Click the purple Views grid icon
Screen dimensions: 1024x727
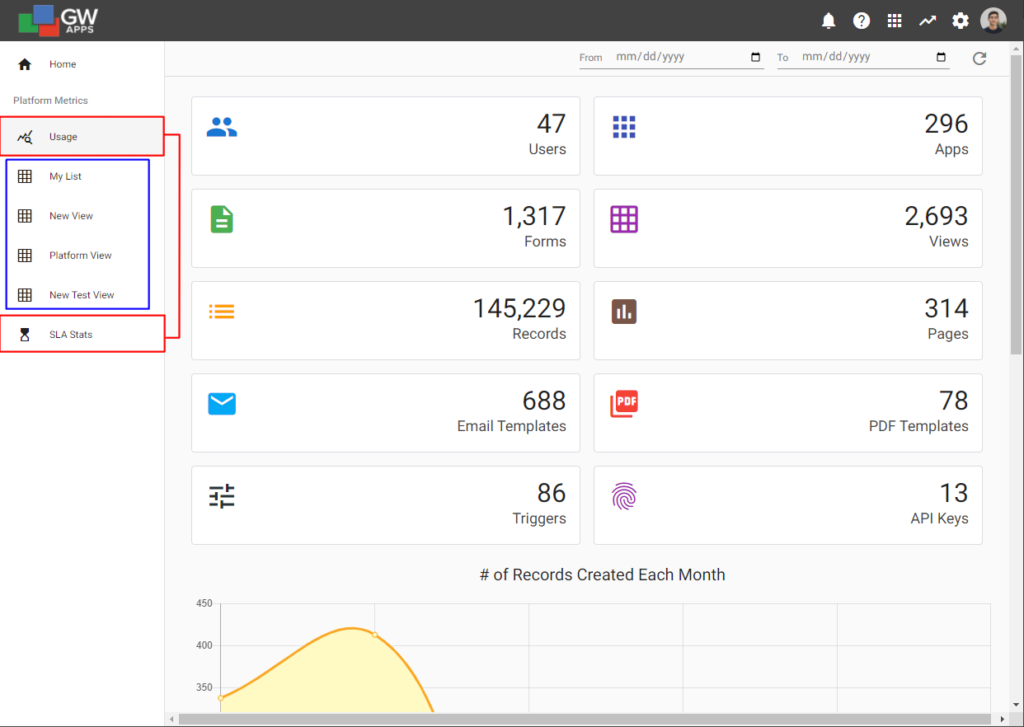[624, 219]
